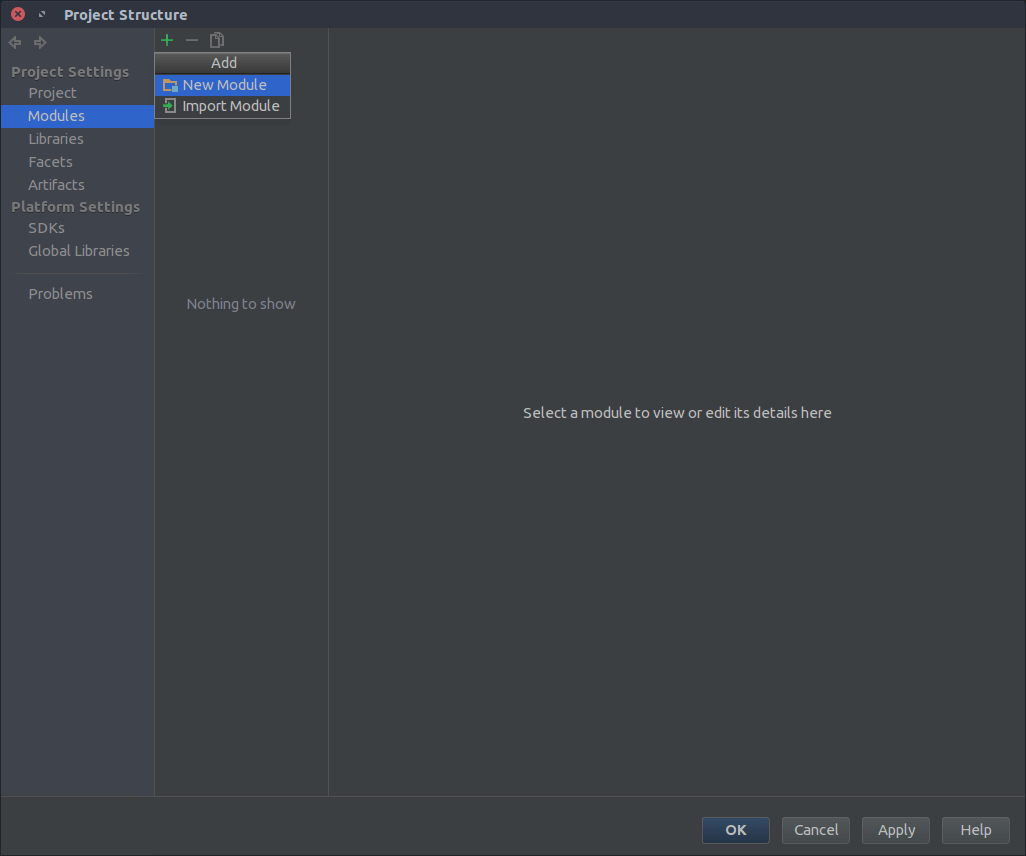Screen dimensions: 1026x856
Task: Click the back navigation arrow
Action: coord(15,43)
